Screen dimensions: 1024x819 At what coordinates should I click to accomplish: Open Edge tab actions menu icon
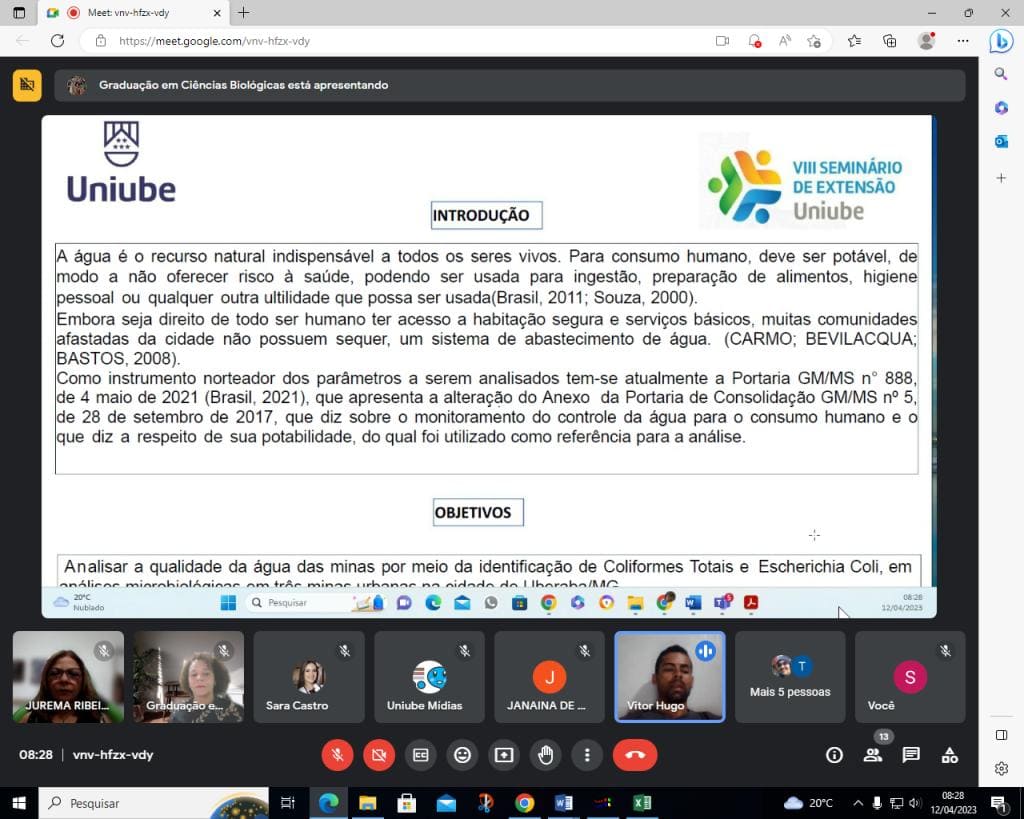(x=19, y=12)
